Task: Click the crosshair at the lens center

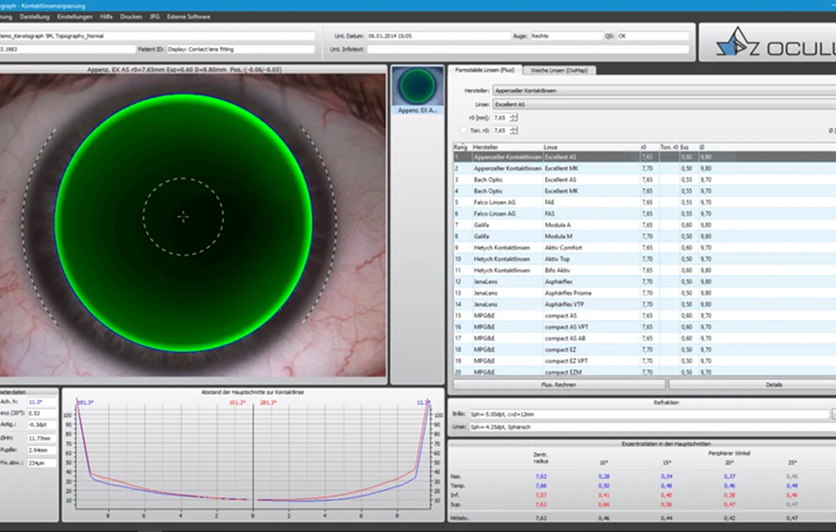Action: click(x=183, y=216)
